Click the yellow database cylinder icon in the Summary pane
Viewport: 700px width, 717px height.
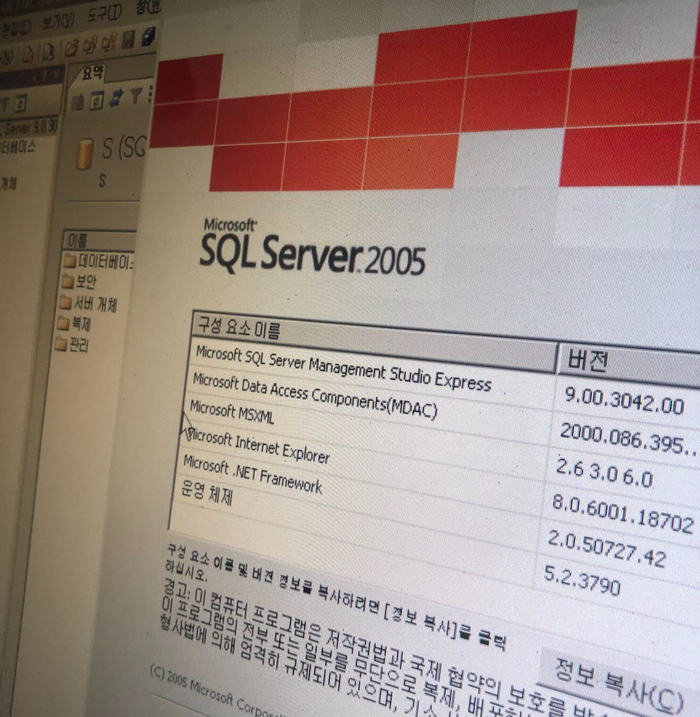tap(85, 154)
